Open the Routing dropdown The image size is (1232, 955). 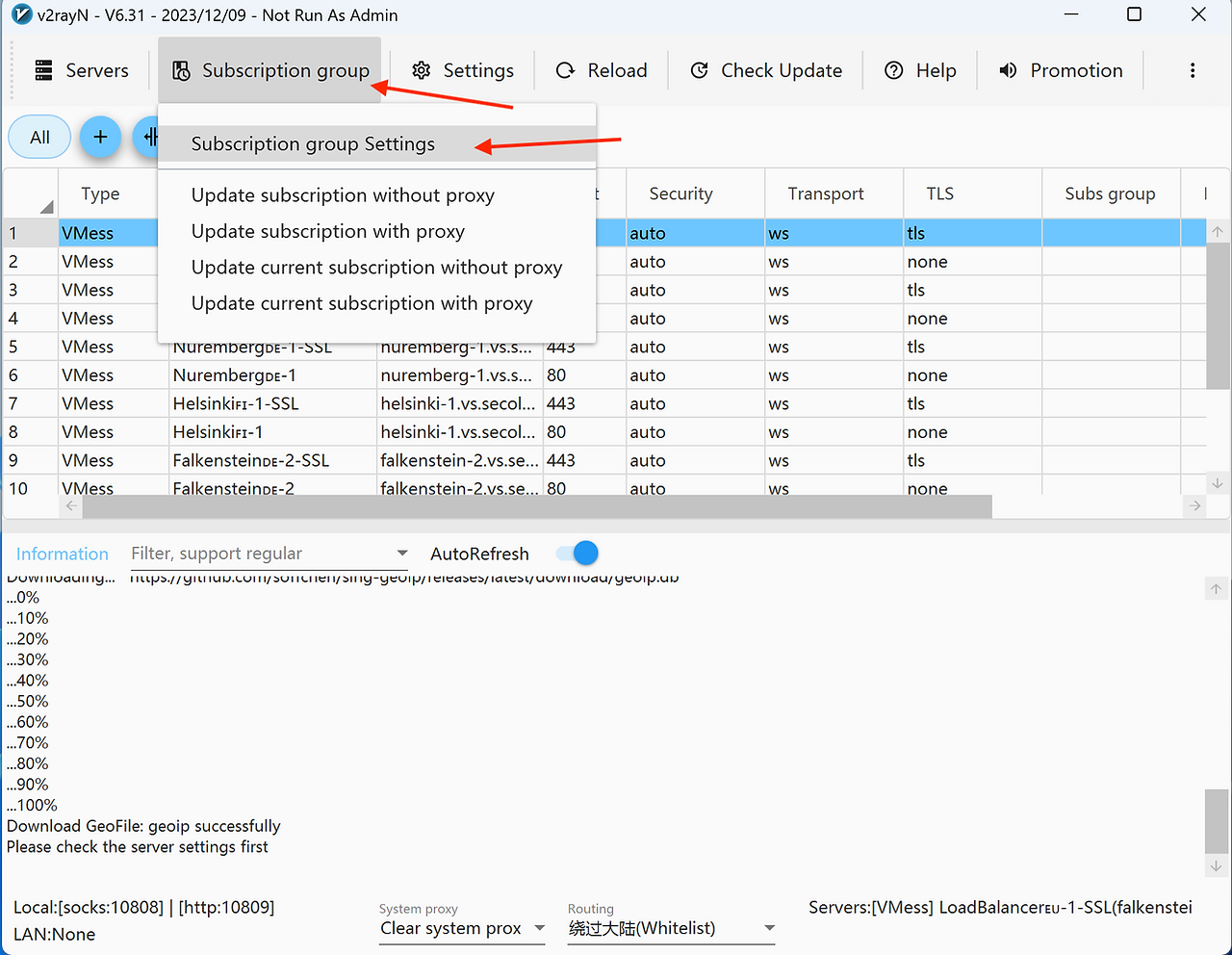[672, 928]
